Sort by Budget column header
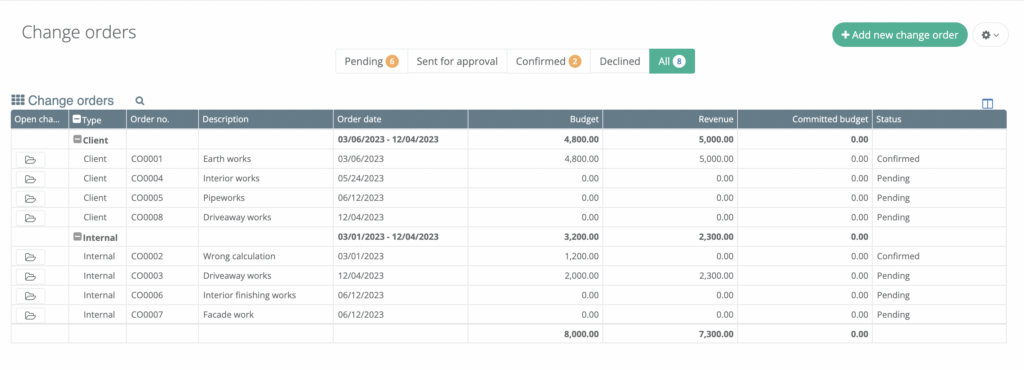 click(x=536, y=119)
